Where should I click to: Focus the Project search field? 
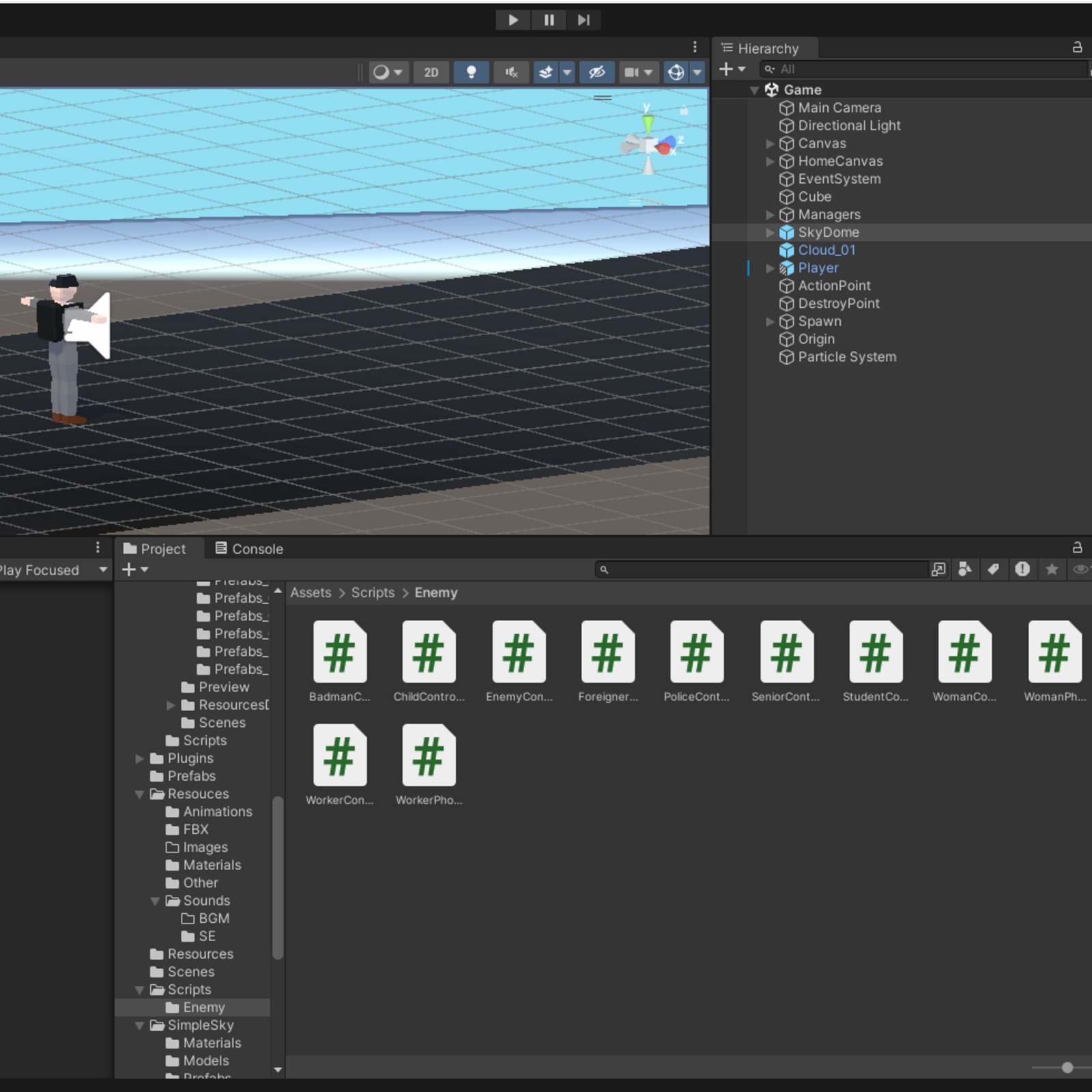[x=762, y=569]
